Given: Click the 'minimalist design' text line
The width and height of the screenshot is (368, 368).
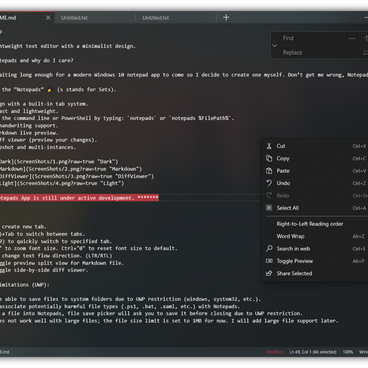Looking at the screenshot, I should click(x=68, y=46).
